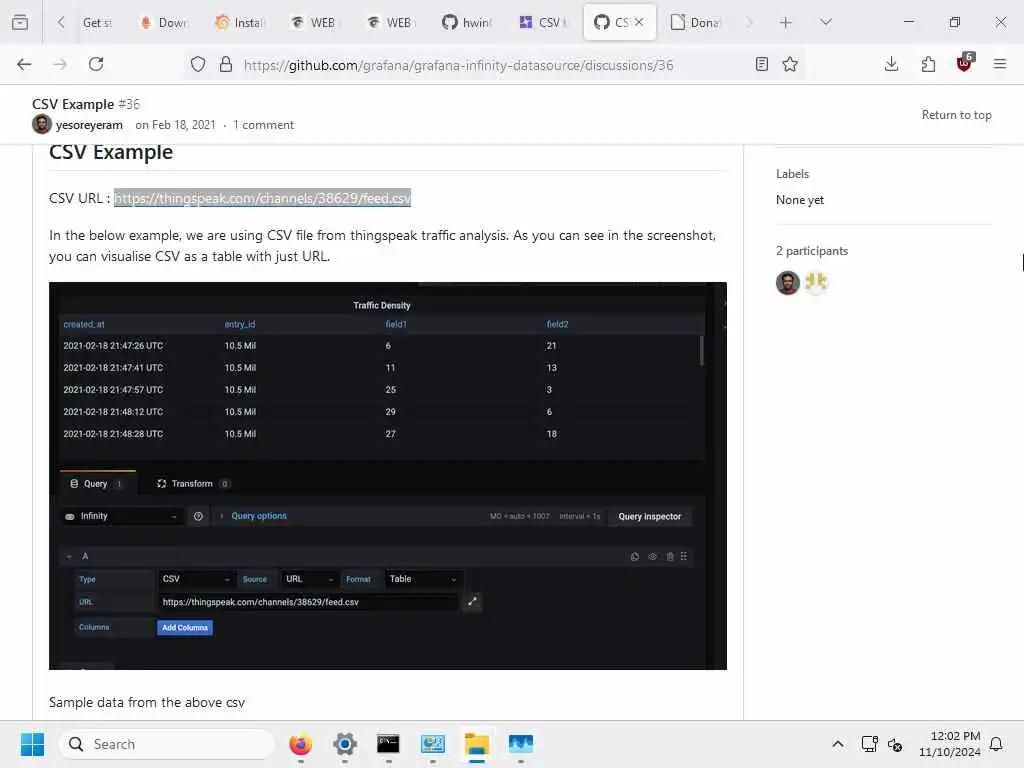Screen dimensions: 1024x768
Task: Open Windows Start menu
Action: pyautogui.click(x=32, y=744)
